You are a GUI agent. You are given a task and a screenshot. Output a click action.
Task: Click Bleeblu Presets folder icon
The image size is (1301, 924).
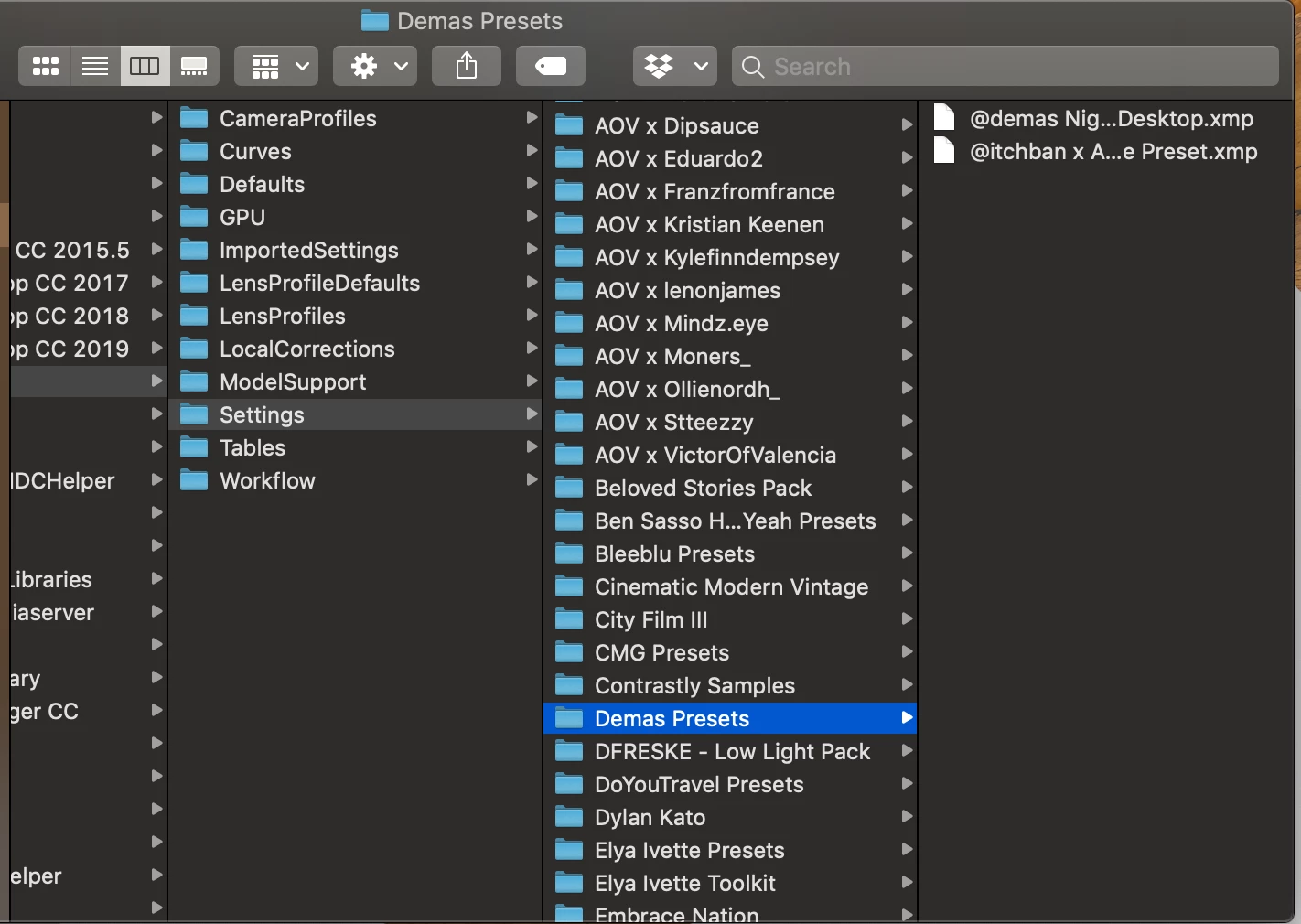569,553
